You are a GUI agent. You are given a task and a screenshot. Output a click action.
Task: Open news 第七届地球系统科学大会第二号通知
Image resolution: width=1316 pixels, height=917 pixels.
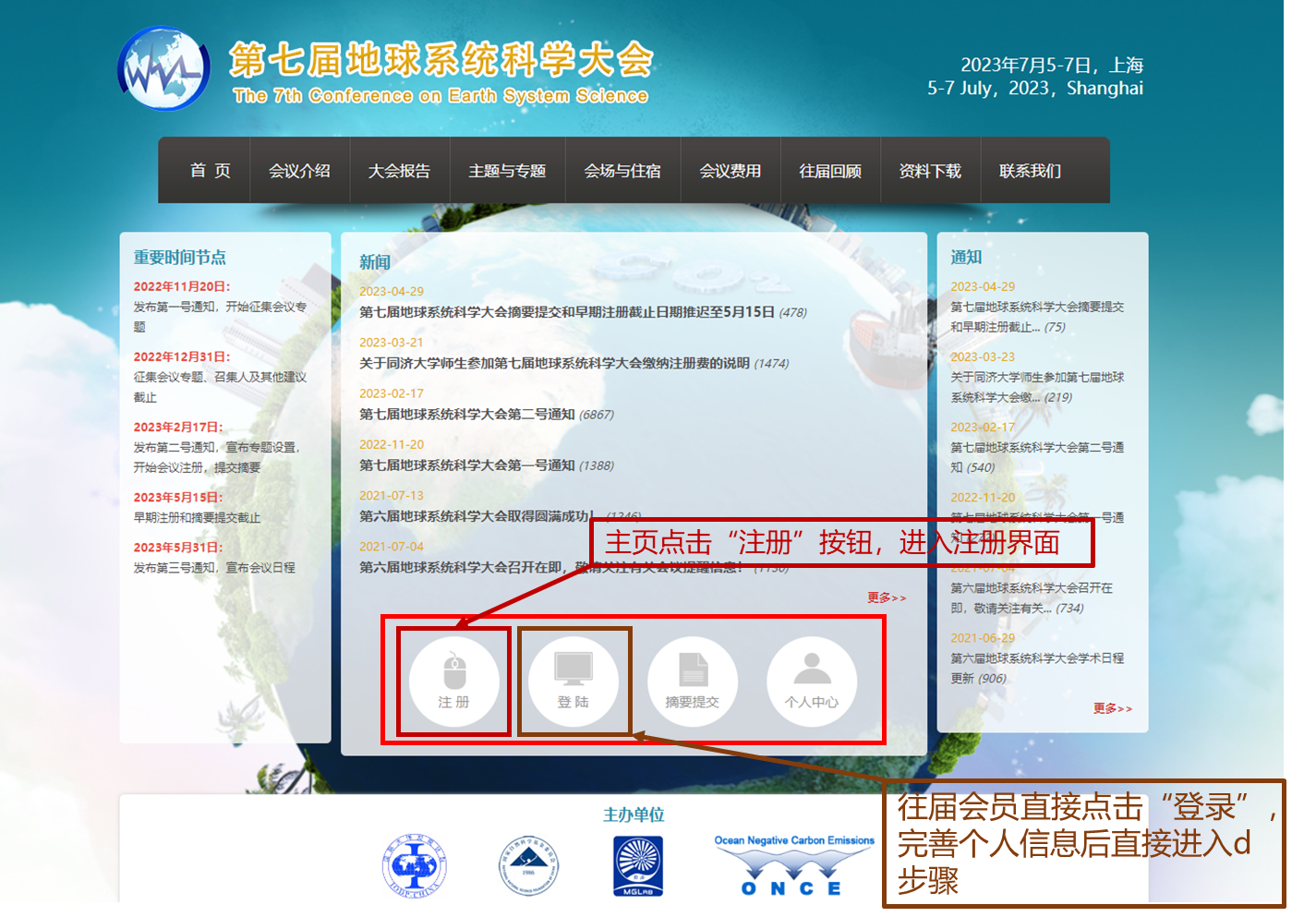pos(467,414)
